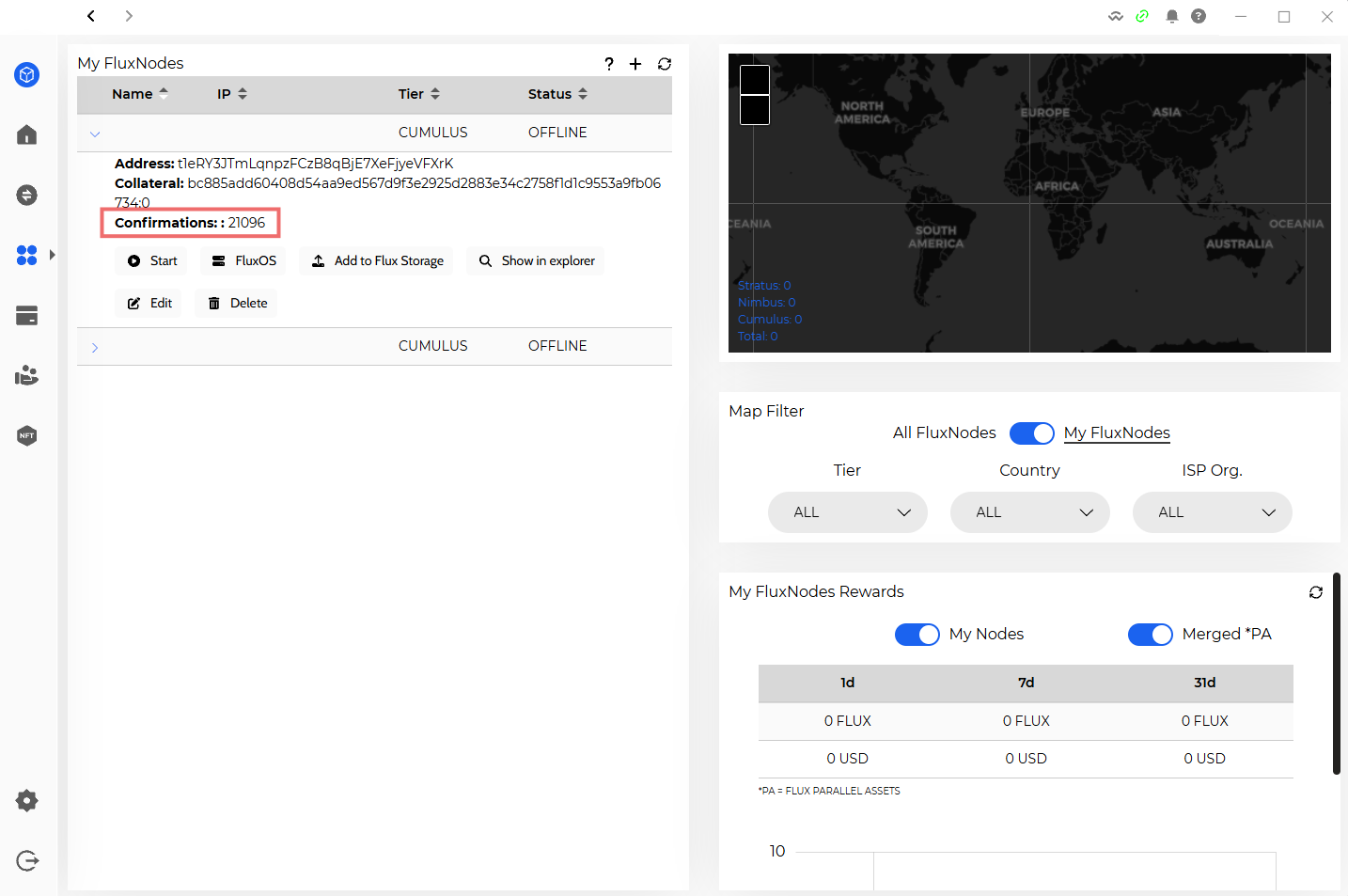Open the Home page in sidebar
This screenshot has height=896, width=1348.
[x=26, y=135]
